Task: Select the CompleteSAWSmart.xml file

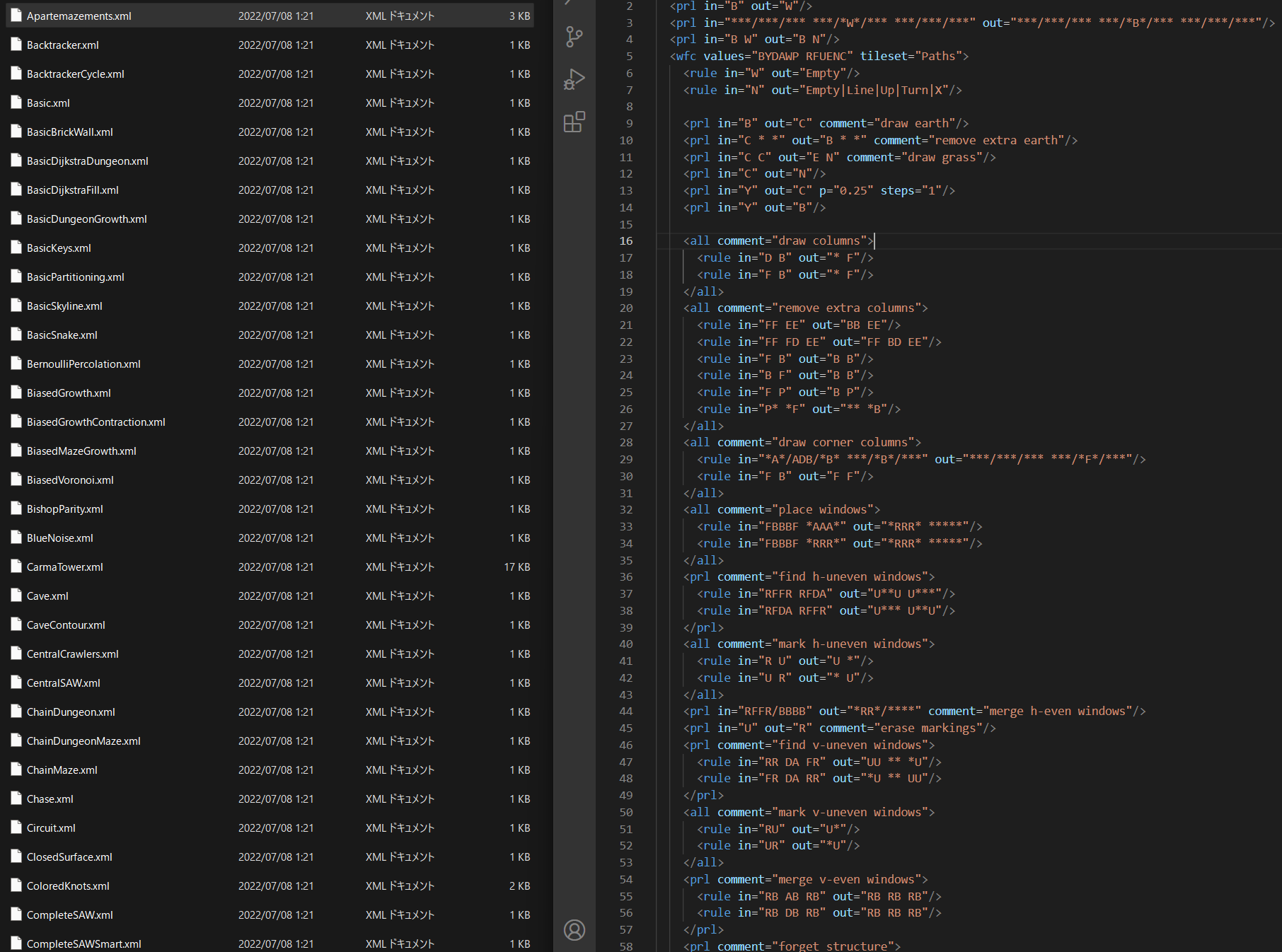Action: click(83, 944)
